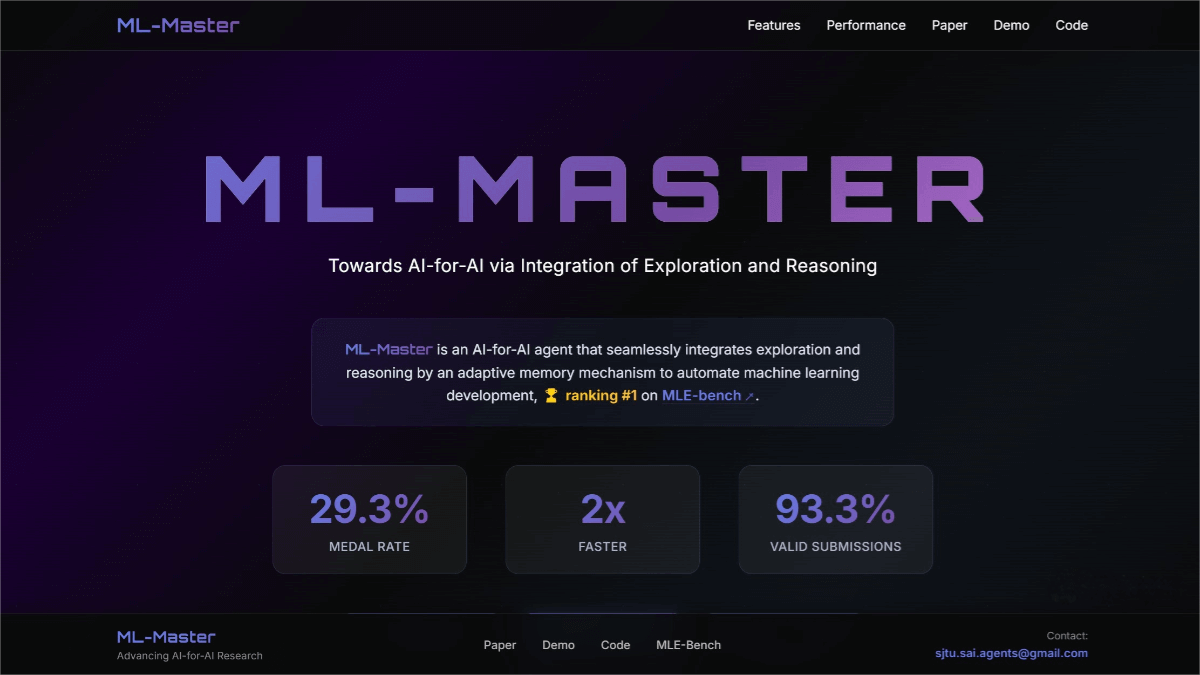Email sjtu.sai.agents@gmail.com via the contact link

tap(1010, 653)
